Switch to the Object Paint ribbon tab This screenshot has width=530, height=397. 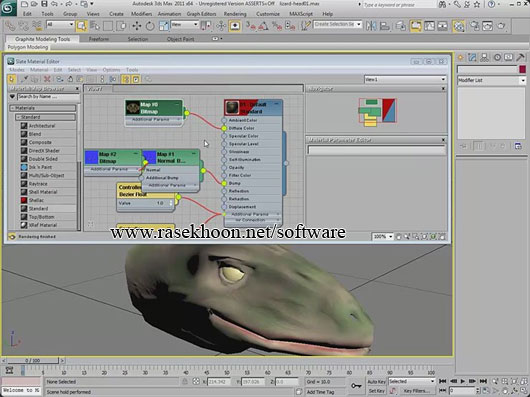coord(180,39)
